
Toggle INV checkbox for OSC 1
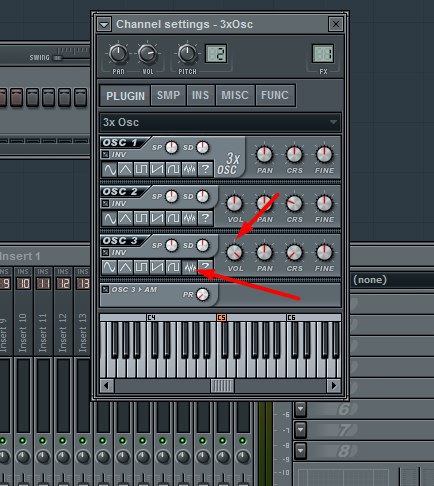pyautogui.click(x=105, y=154)
